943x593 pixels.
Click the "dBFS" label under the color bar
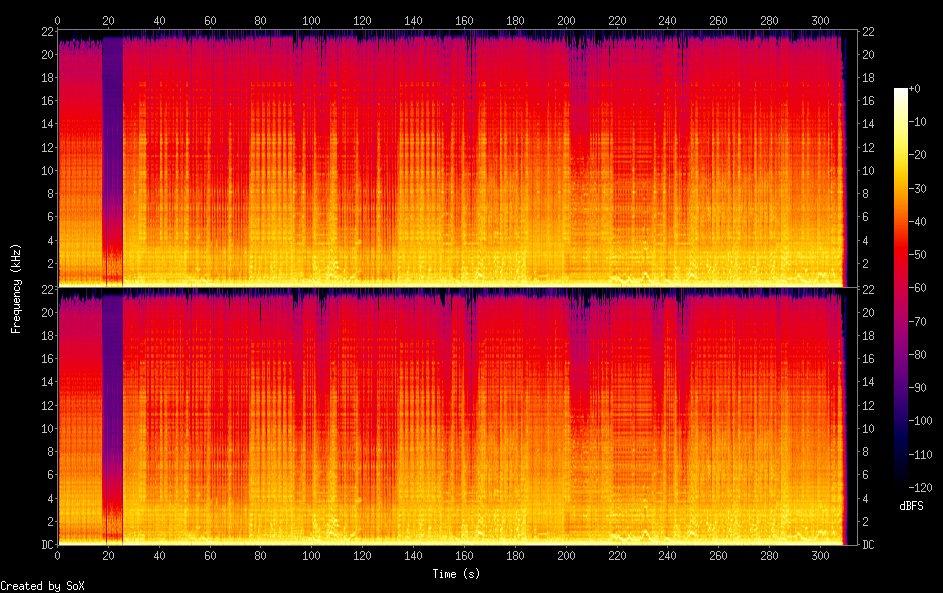tap(911, 506)
